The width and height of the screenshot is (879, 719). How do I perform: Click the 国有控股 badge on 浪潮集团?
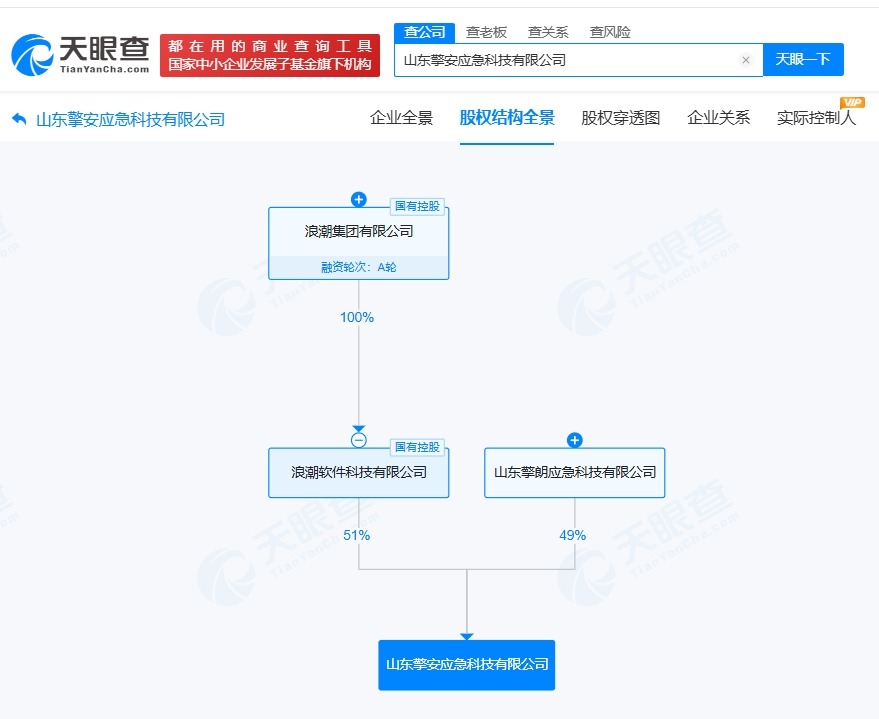pos(417,206)
